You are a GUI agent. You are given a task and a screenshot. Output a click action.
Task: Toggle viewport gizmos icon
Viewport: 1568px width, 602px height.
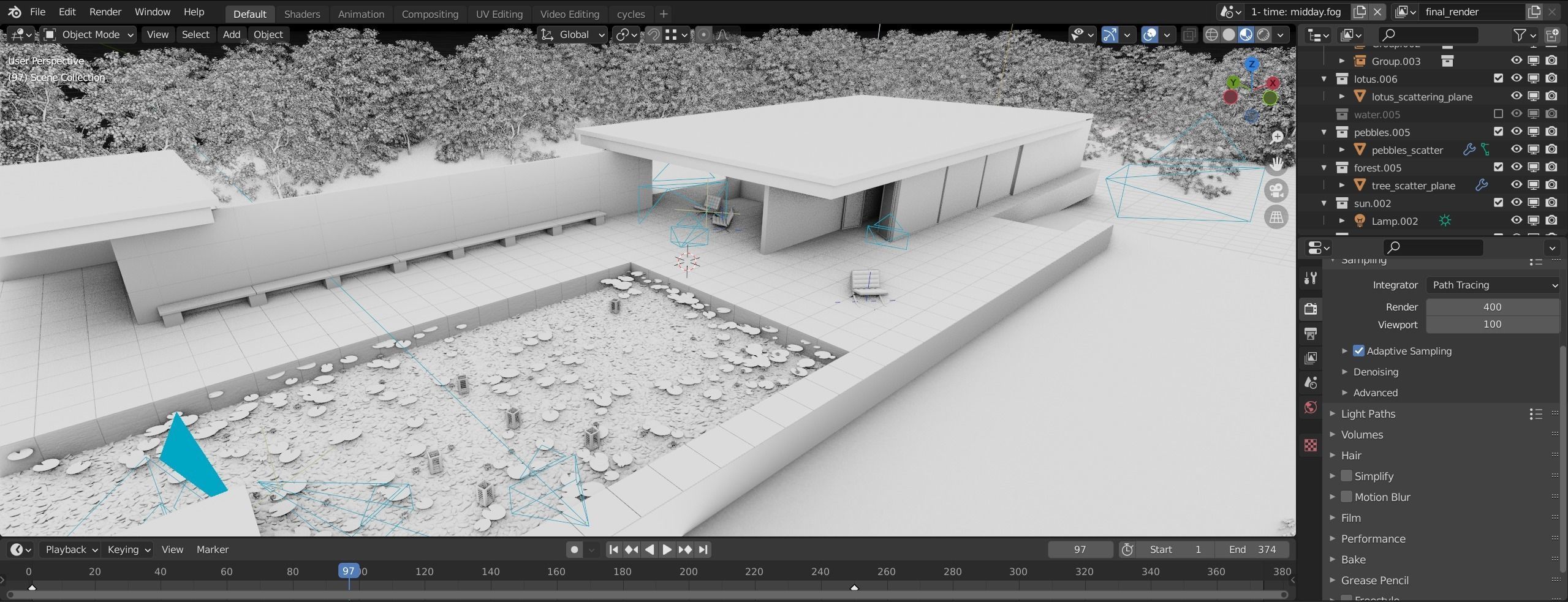click(1110, 35)
